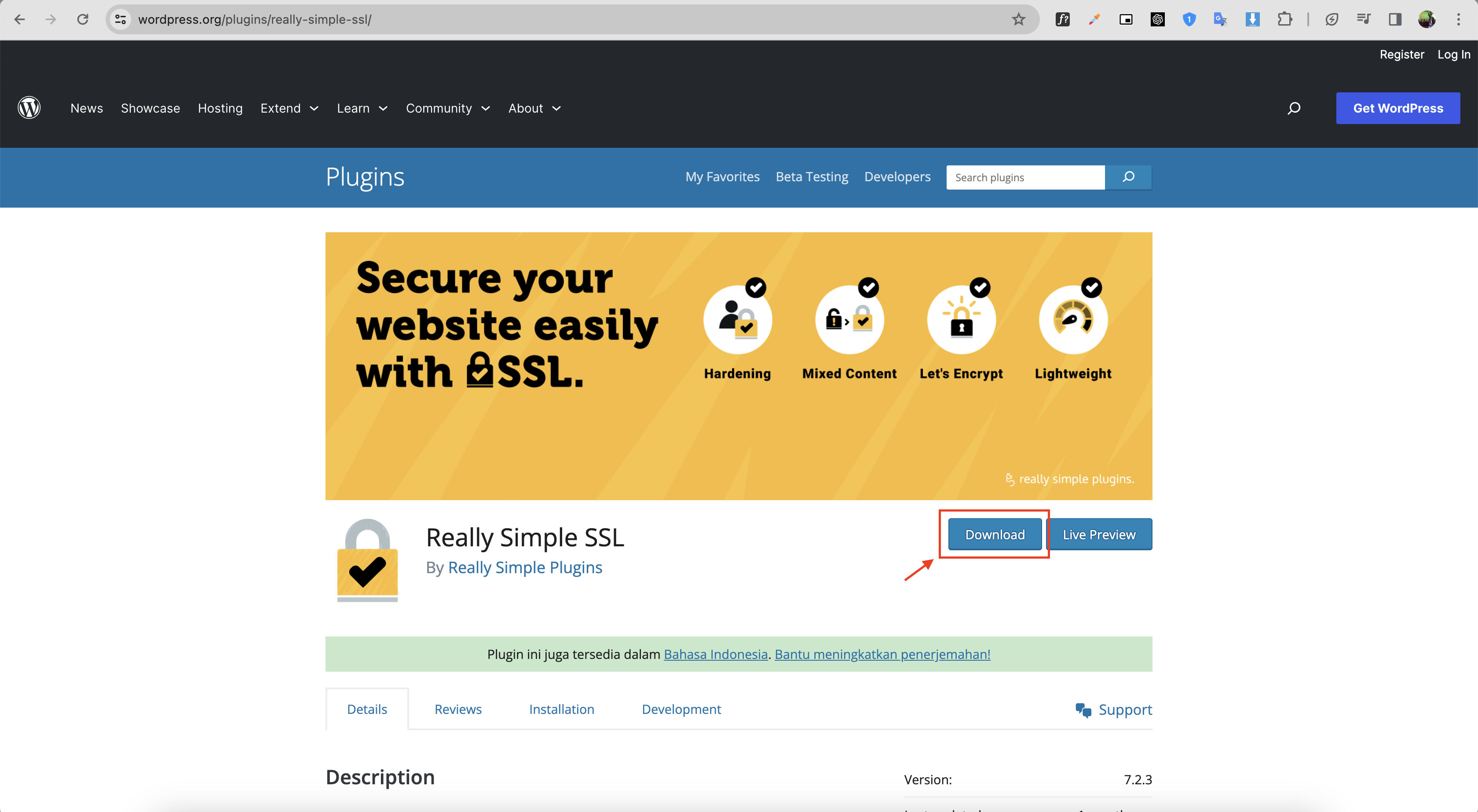Open the Installation tab

[561, 709]
